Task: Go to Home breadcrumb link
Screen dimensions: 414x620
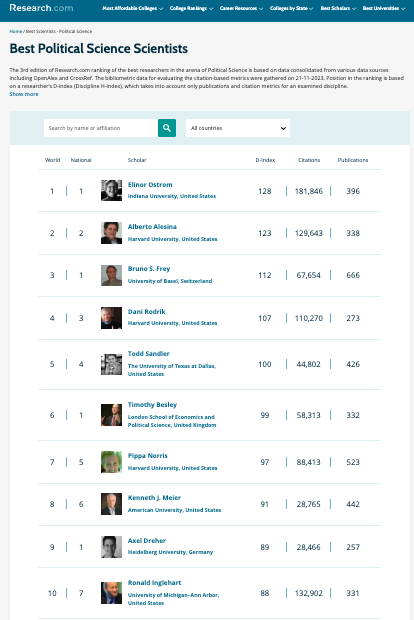Action: (x=16, y=31)
